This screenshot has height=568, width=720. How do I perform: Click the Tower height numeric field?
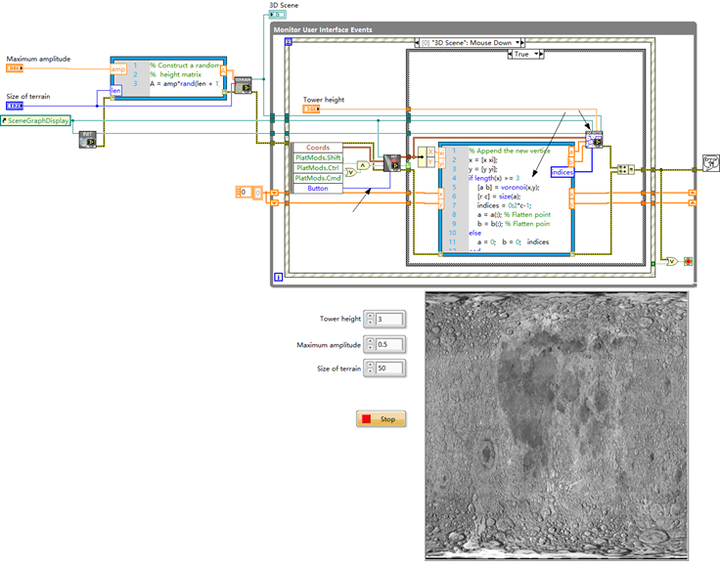[390, 319]
